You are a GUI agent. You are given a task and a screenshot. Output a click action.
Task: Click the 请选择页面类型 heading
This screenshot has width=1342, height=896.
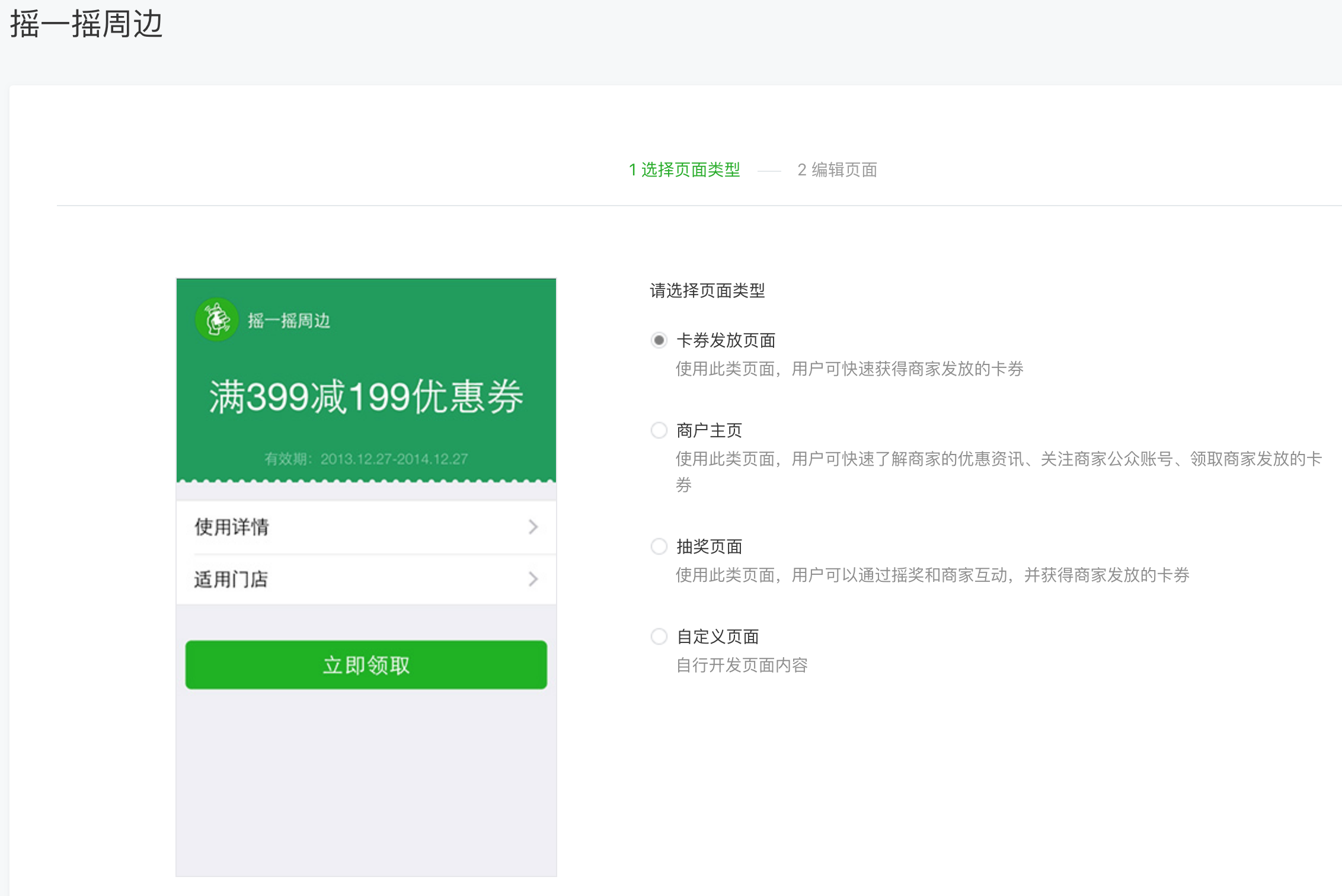(707, 290)
